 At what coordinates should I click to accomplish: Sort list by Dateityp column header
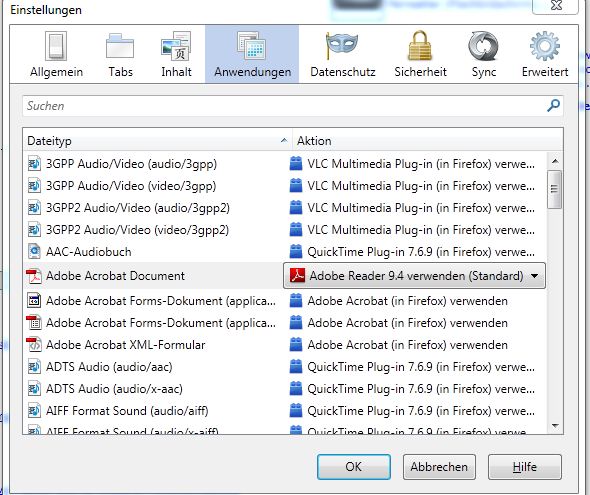(x=157, y=141)
